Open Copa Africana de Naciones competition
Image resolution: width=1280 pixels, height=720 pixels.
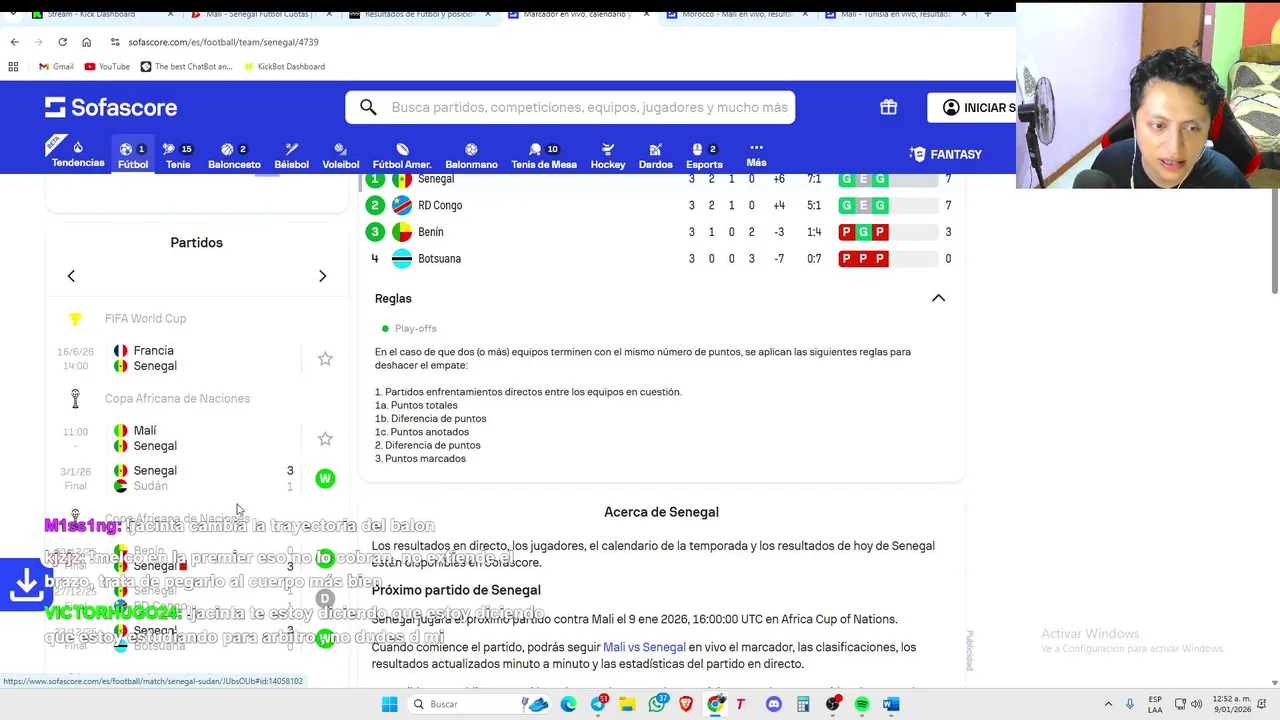[177, 398]
